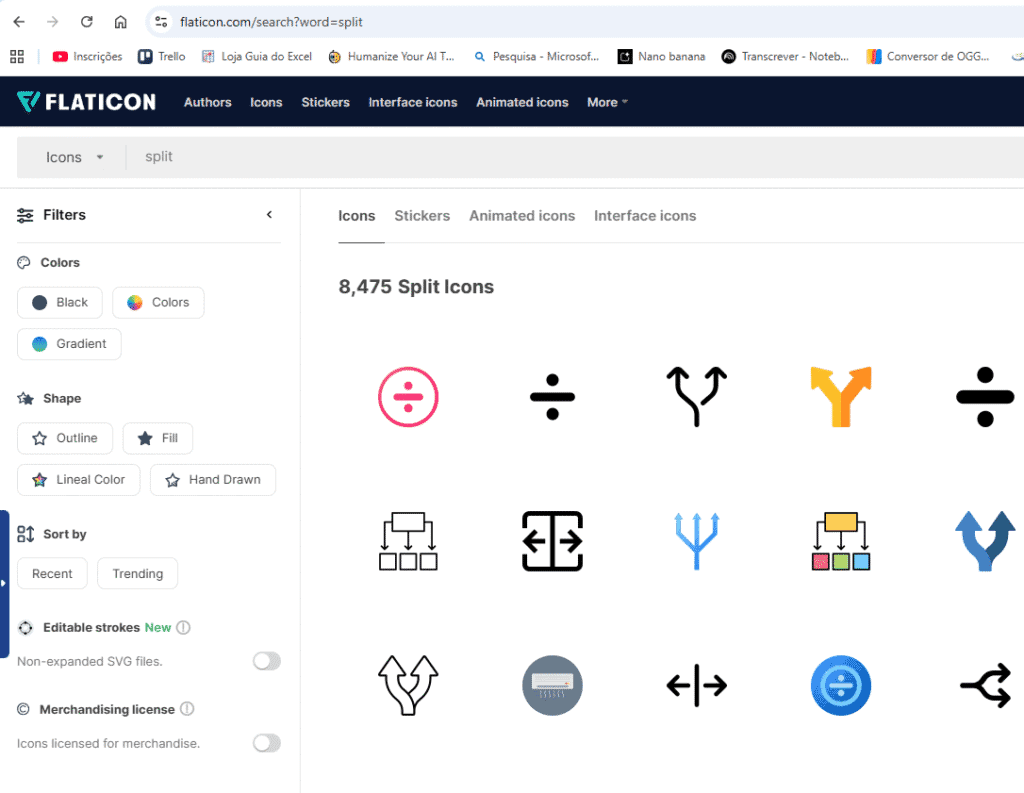Select the light blue trident arrows icon

[x=696, y=541]
